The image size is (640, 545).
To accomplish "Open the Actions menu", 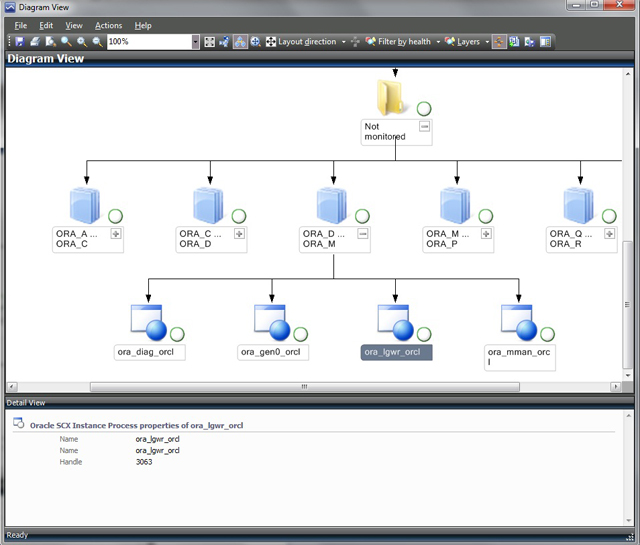I will [x=108, y=25].
